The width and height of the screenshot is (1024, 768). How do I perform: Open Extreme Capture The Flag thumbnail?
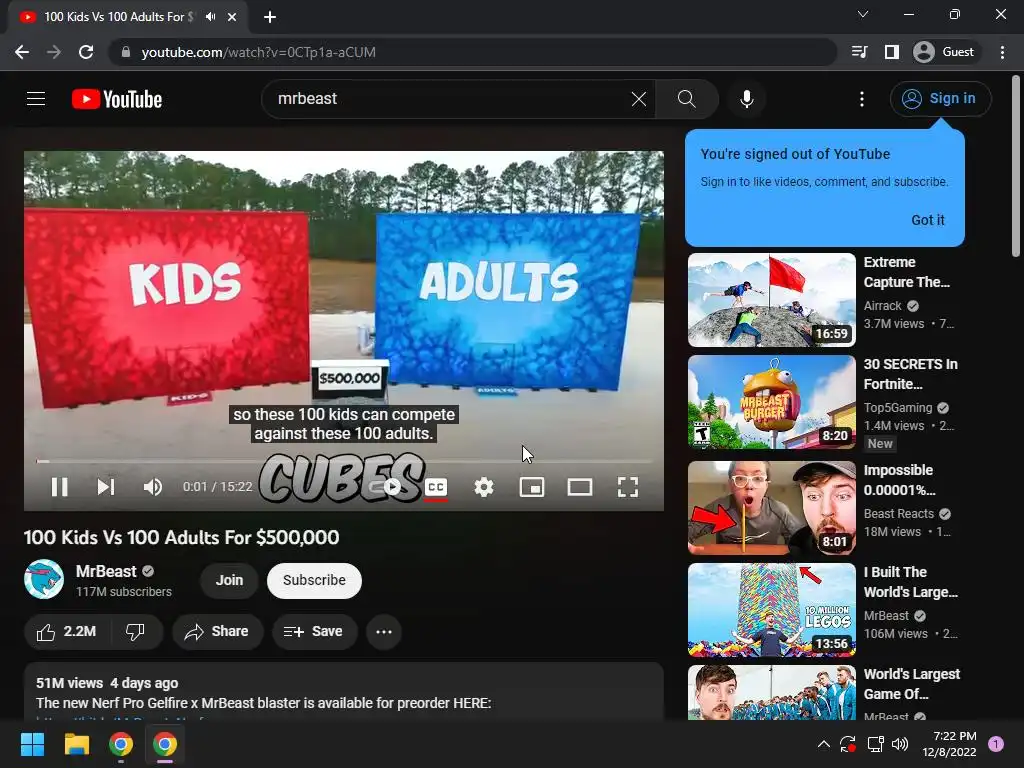click(771, 300)
